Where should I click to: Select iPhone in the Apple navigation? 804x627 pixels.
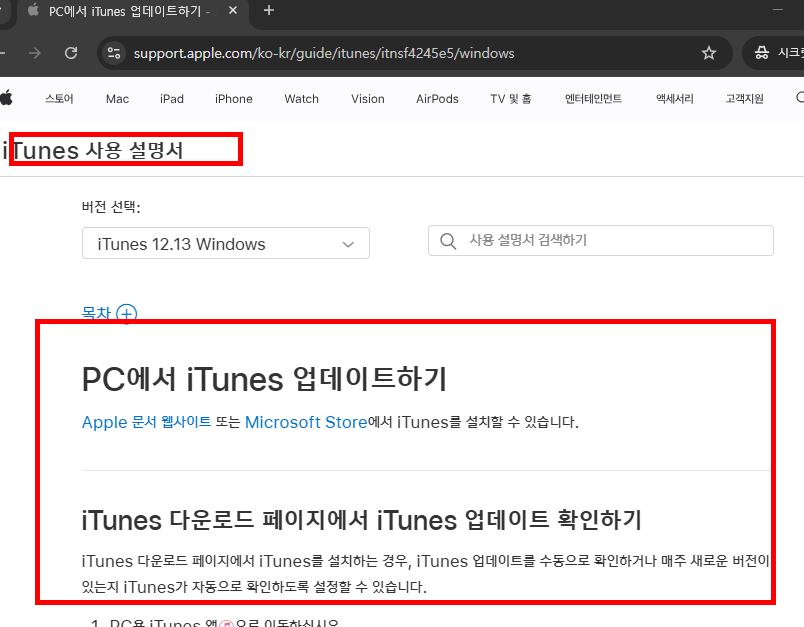(233, 98)
